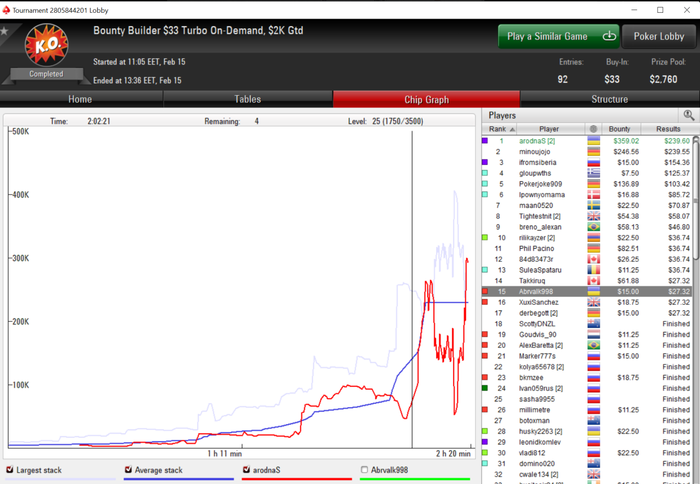This screenshot has width=700, height=484.
Task: Click the Australian flag next to ScottyDNZL
Action: pyautogui.click(x=593, y=324)
